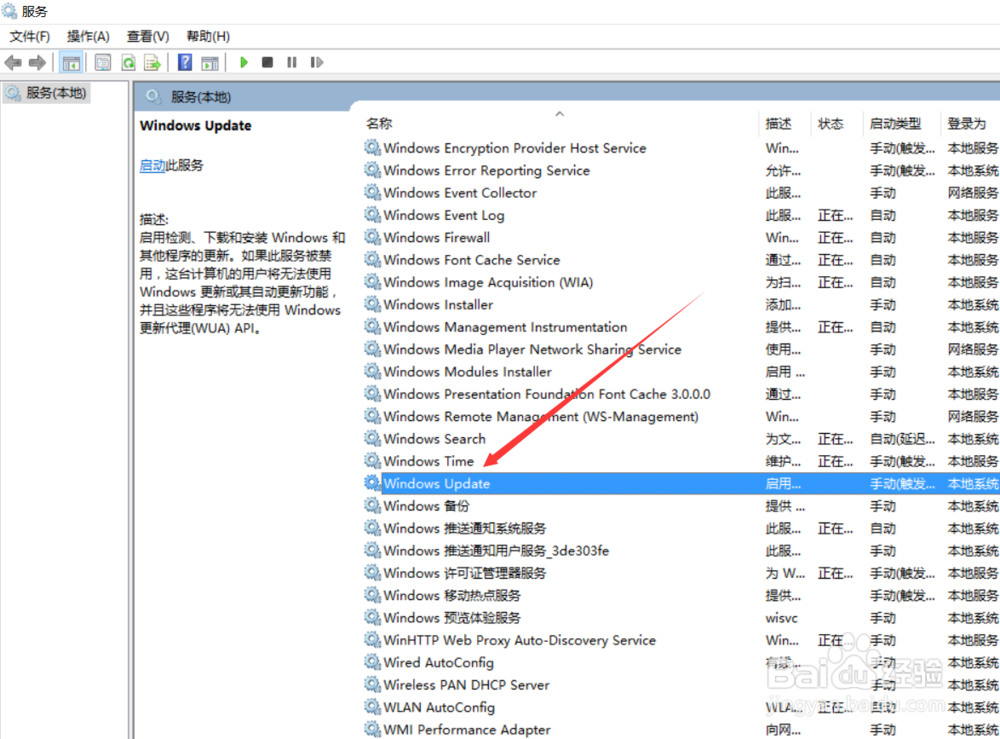Click the Back arrow toolbar icon
This screenshot has height=739, width=1000.
coord(13,62)
